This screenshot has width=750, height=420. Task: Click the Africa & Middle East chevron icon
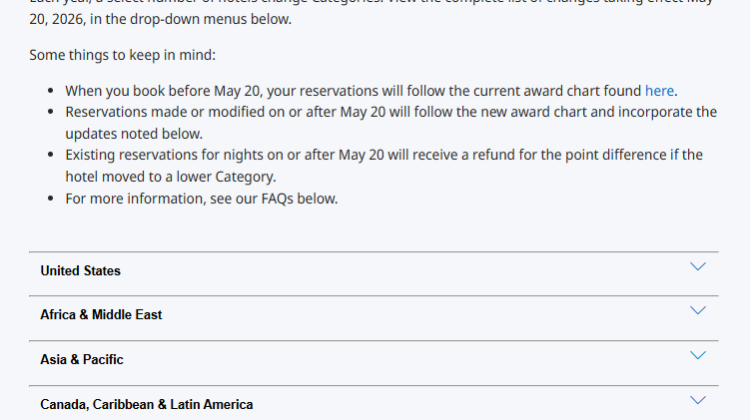698,311
